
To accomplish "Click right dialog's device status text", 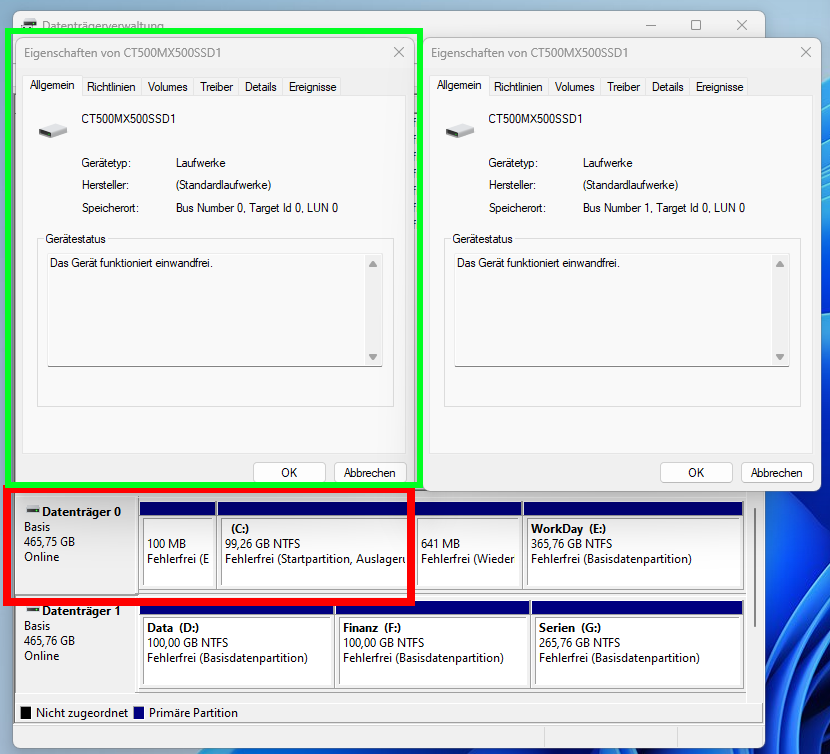I will [538, 263].
